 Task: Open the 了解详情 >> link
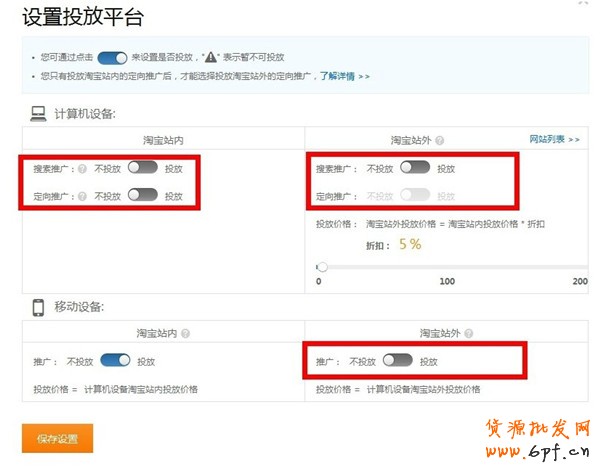point(344,76)
